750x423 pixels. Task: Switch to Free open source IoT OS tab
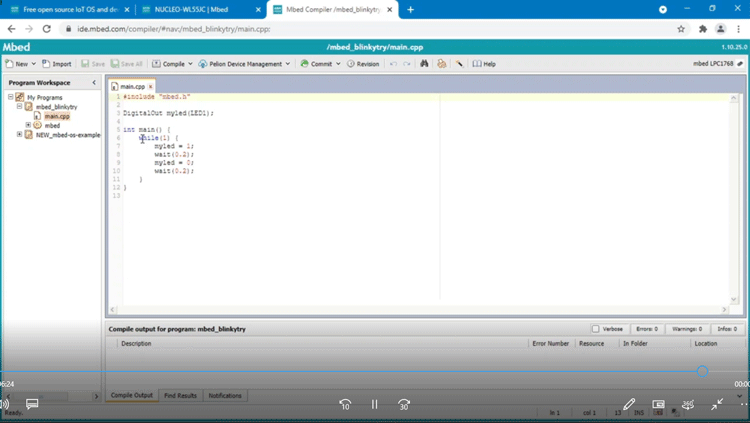[70, 10]
